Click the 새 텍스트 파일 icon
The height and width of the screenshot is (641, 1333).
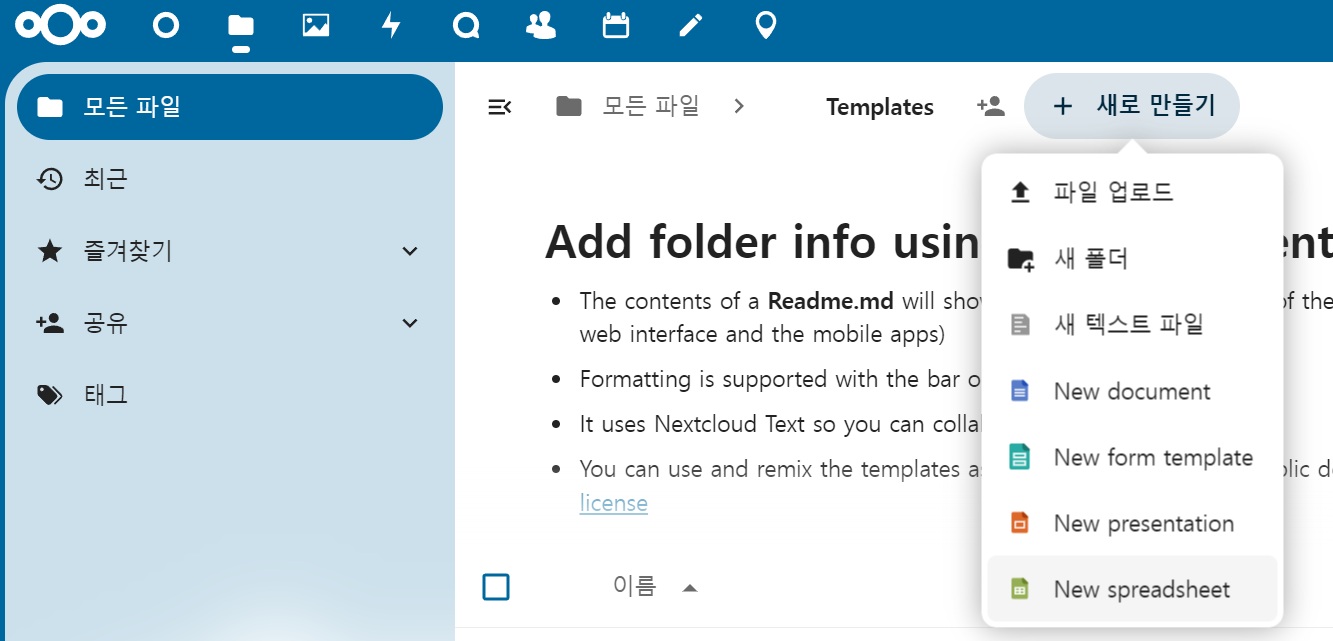(x=1020, y=325)
